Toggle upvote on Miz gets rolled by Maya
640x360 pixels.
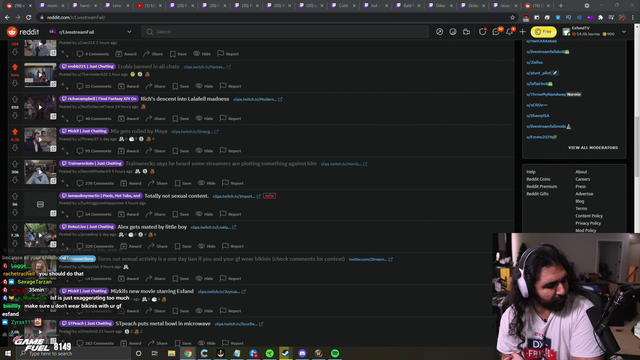pos(15,131)
